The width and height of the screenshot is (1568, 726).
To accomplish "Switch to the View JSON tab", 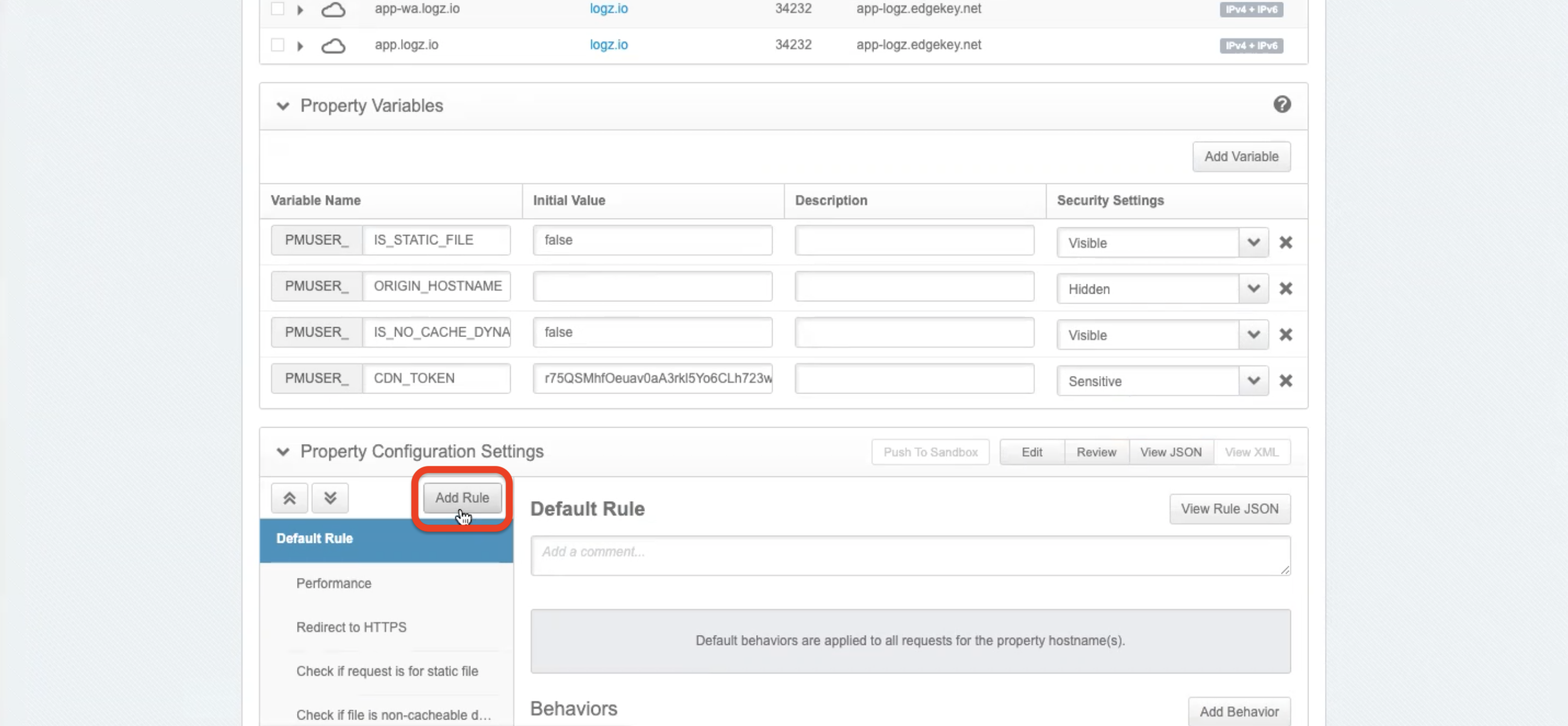I will 1171,452.
